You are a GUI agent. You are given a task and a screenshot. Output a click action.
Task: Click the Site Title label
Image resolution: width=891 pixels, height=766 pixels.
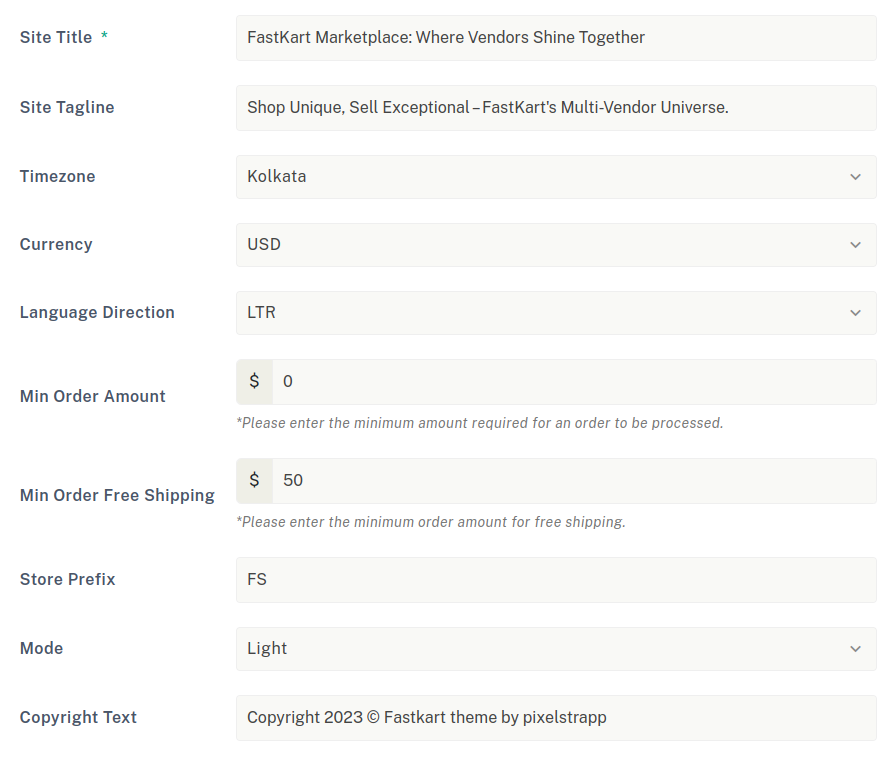[x=56, y=38]
